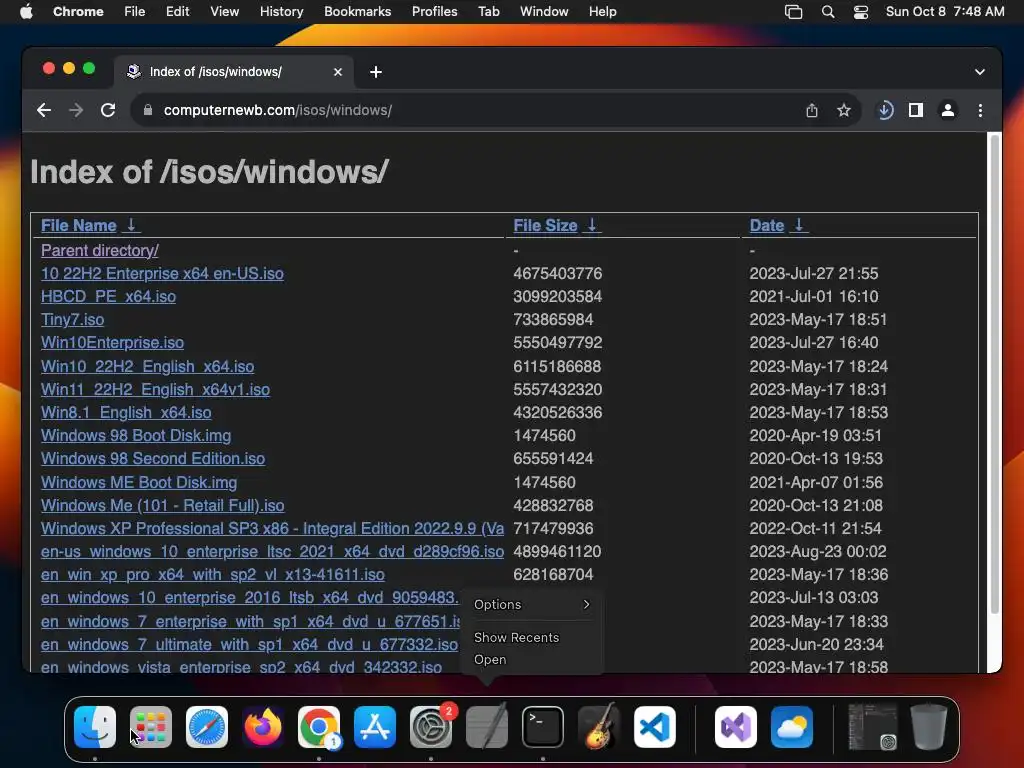
Task: Click the browser forward arrow
Action: pyautogui.click(x=76, y=110)
